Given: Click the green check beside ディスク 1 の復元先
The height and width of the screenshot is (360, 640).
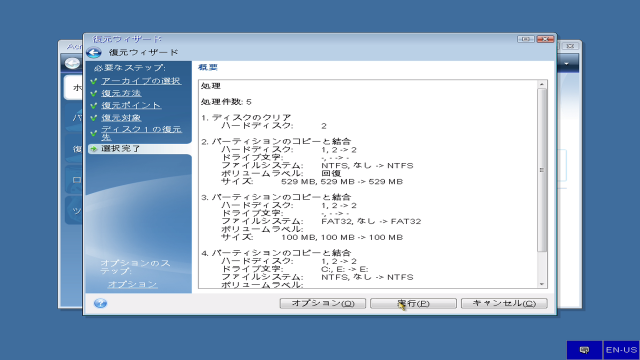Looking at the screenshot, I should coord(94,133).
